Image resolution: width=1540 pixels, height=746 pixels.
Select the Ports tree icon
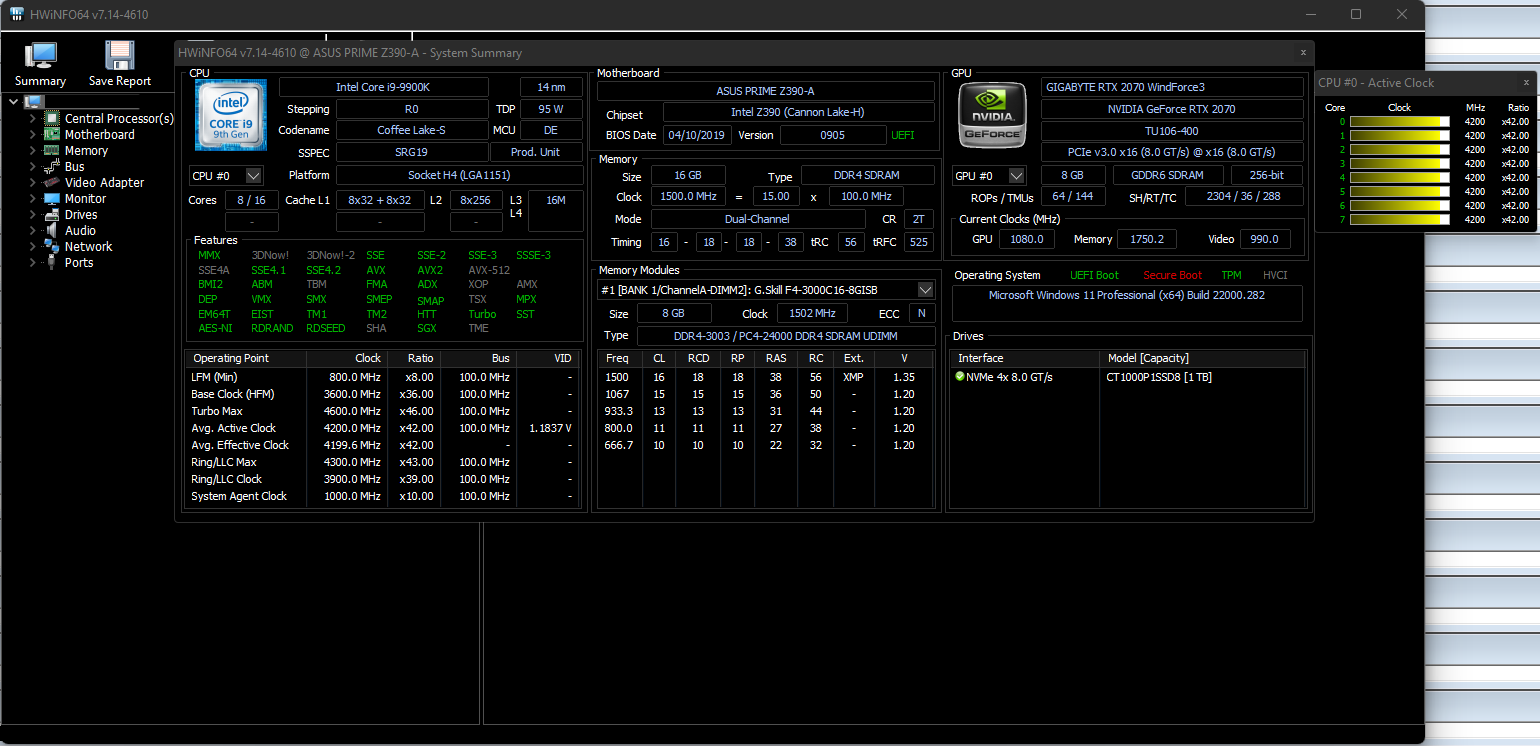[51, 262]
